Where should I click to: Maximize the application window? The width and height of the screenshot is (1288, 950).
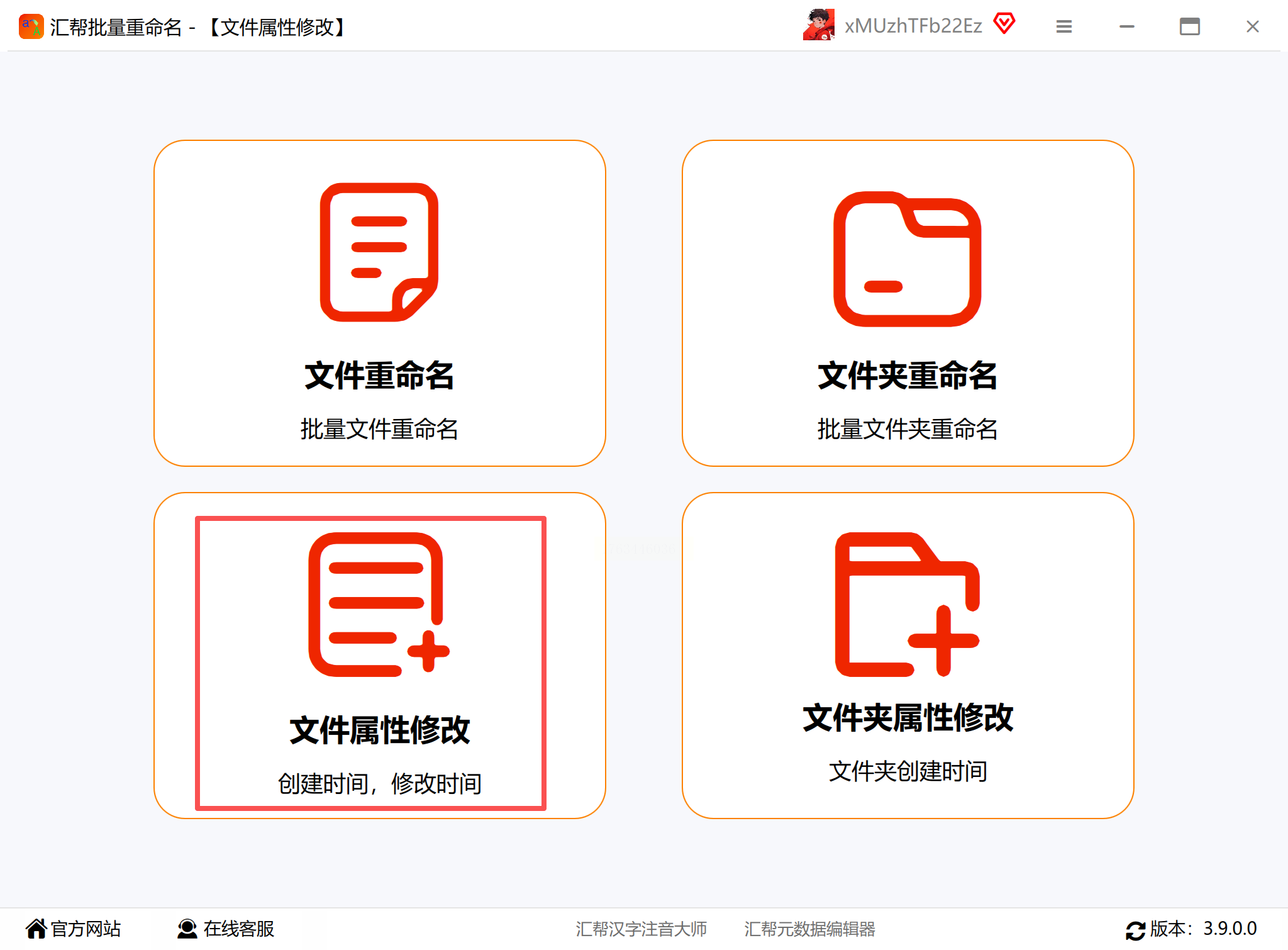1189,26
